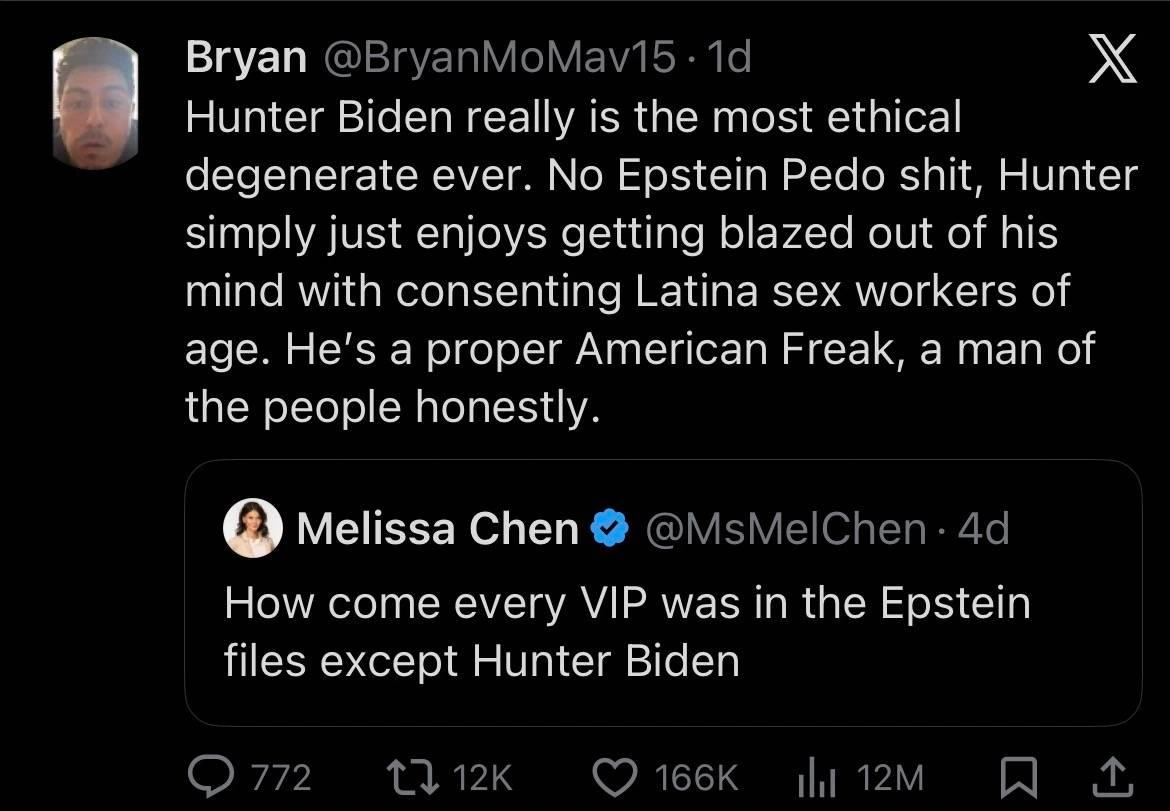Open Melissa Chen's small avatar
This screenshot has width=1170, height=811.
coord(252,528)
